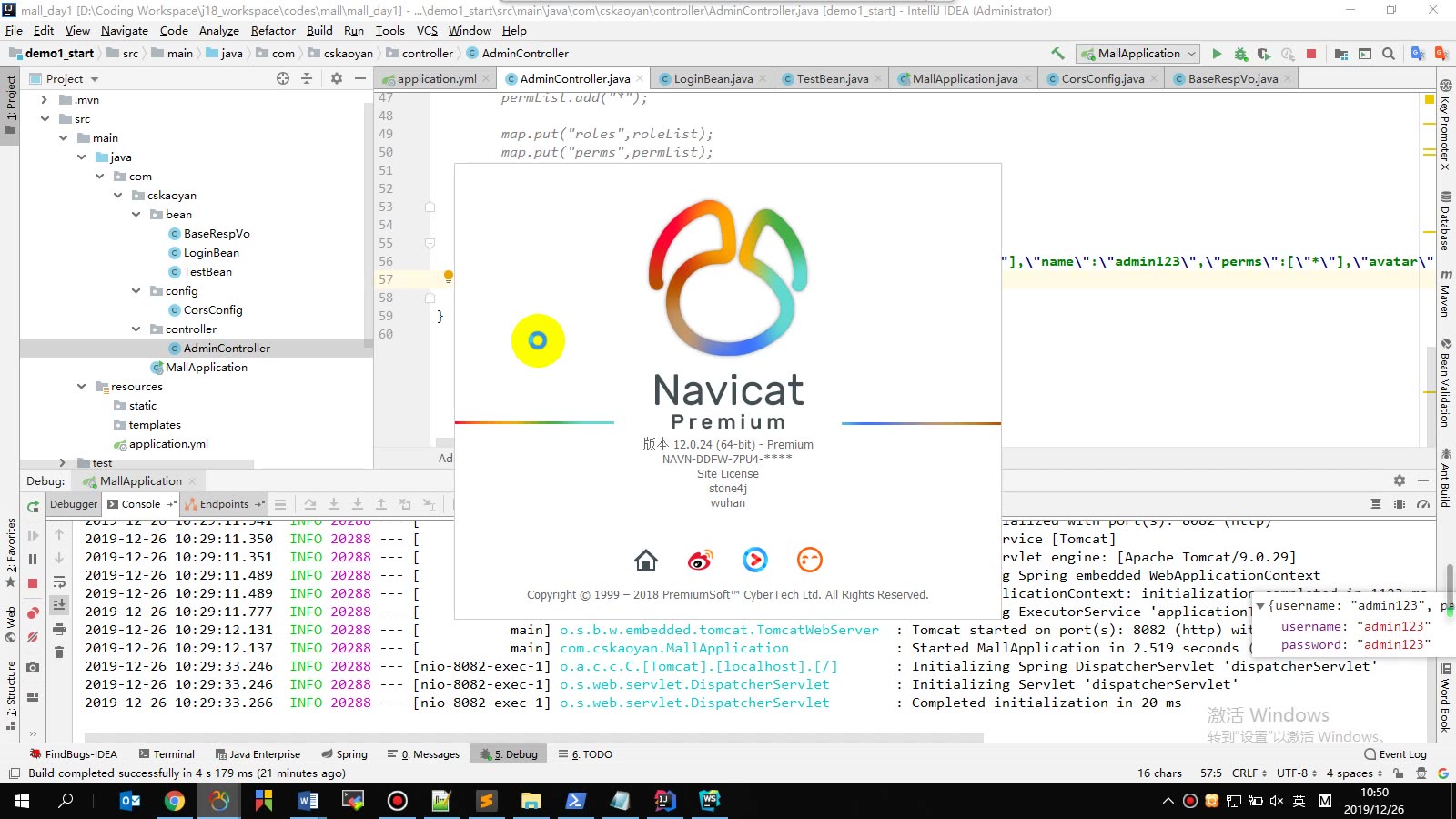Click controller breadcrumb in navigation bar
Viewport: 1456px width, 819px height.
(x=427, y=54)
